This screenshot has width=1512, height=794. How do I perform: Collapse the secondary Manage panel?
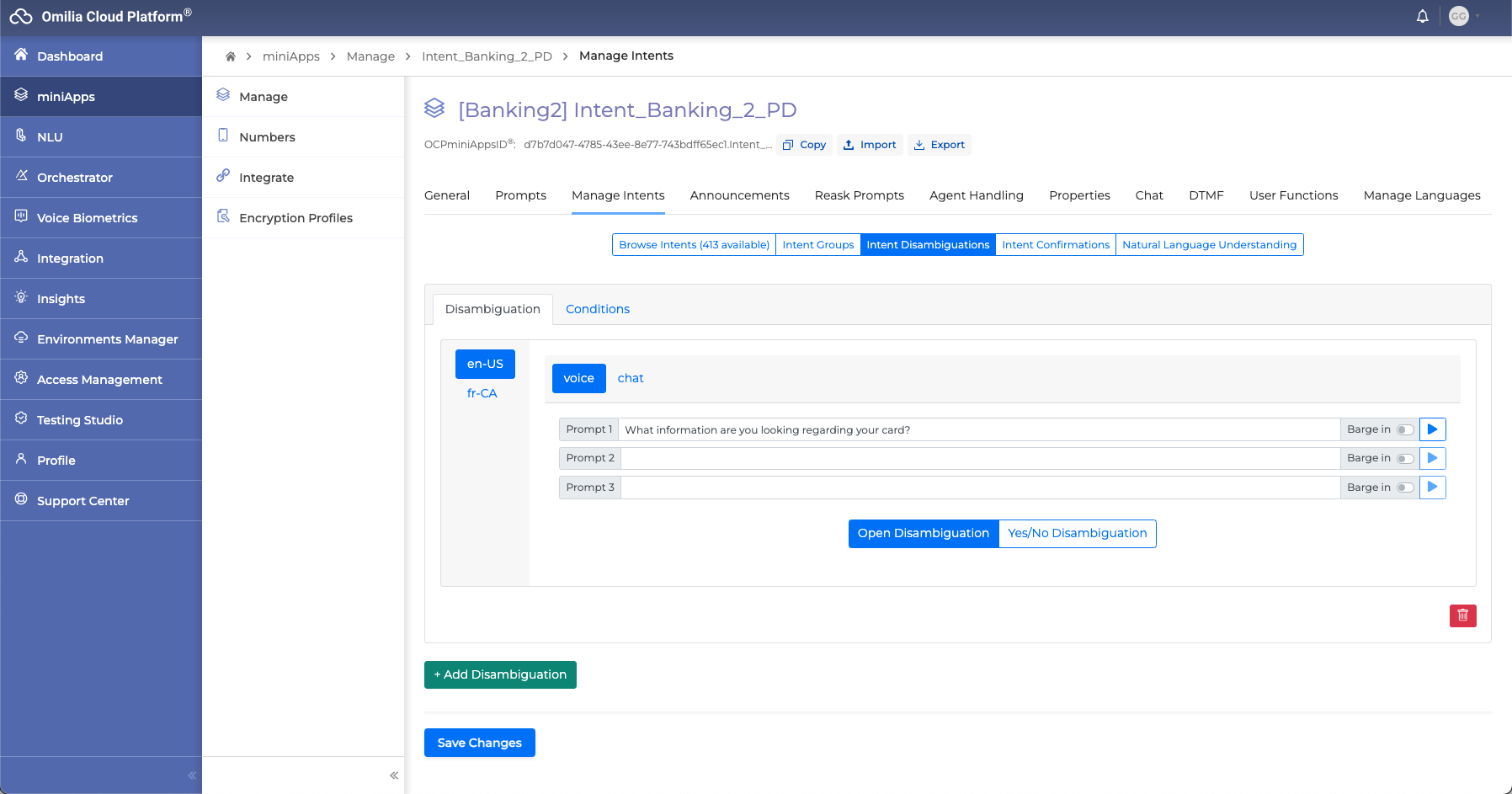point(394,775)
